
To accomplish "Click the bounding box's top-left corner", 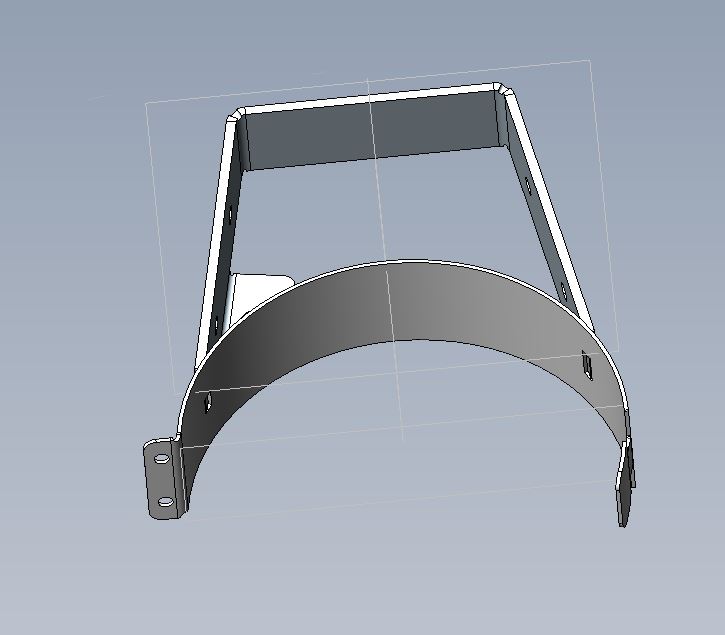I will (x=146, y=103).
